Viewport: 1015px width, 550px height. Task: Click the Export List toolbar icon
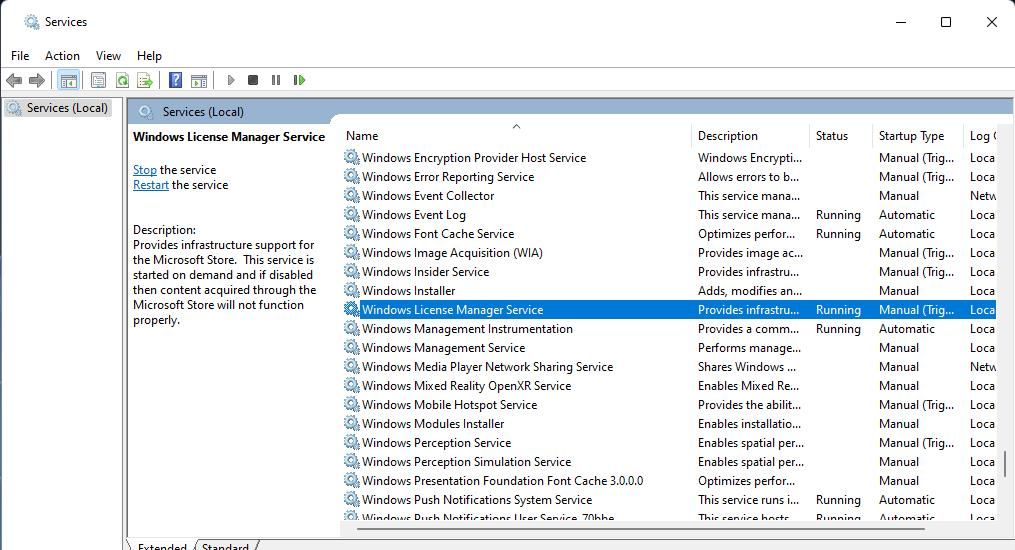point(145,80)
